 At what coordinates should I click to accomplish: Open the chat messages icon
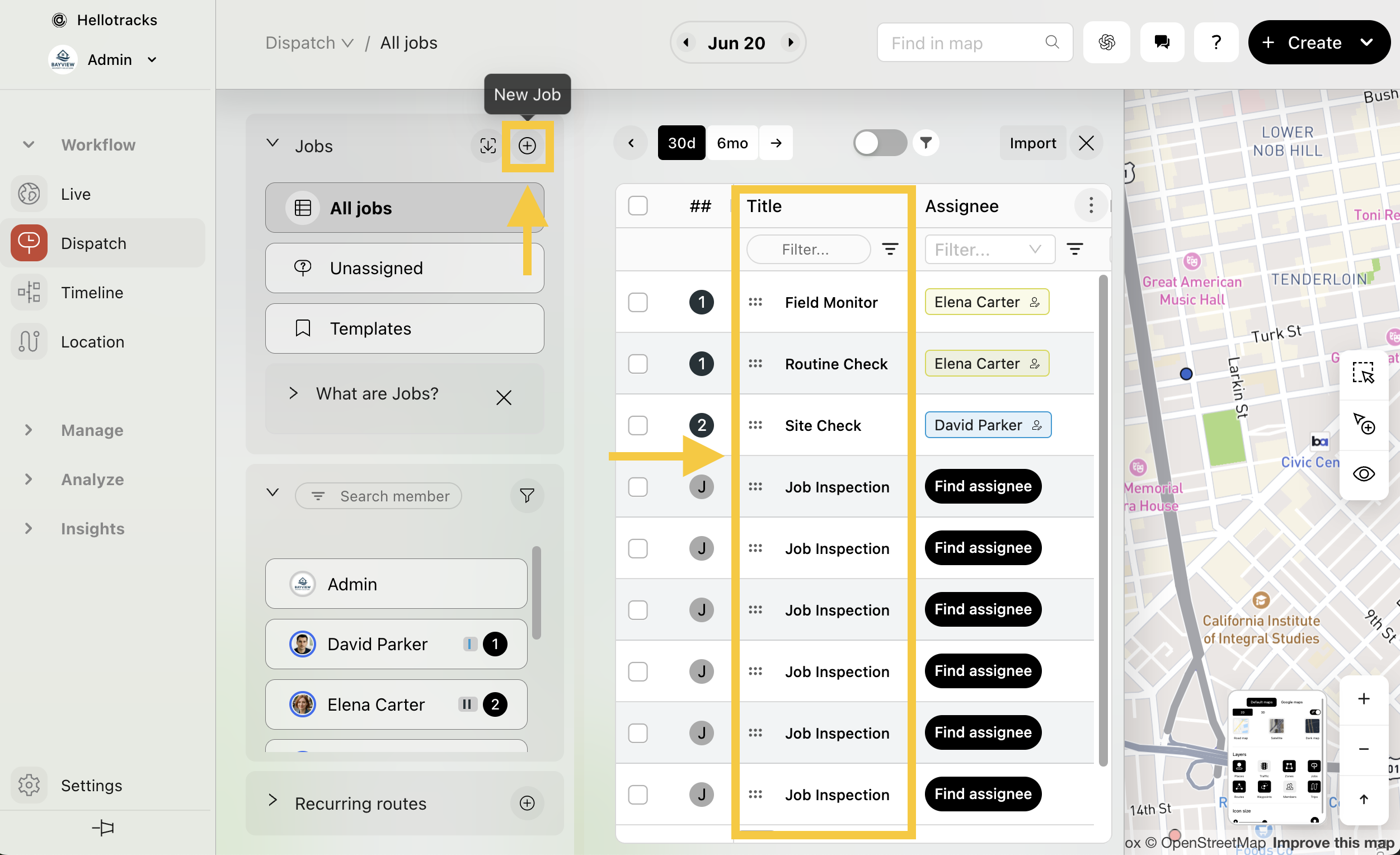[x=1162, y=42]
